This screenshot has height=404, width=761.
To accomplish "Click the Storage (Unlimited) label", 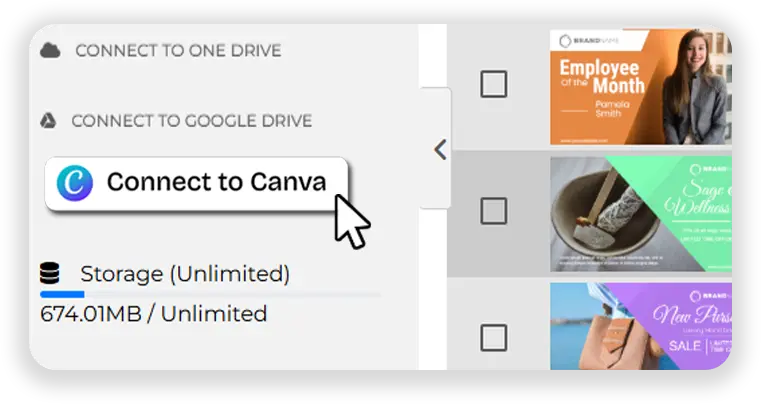I will [x=185, y=274].
